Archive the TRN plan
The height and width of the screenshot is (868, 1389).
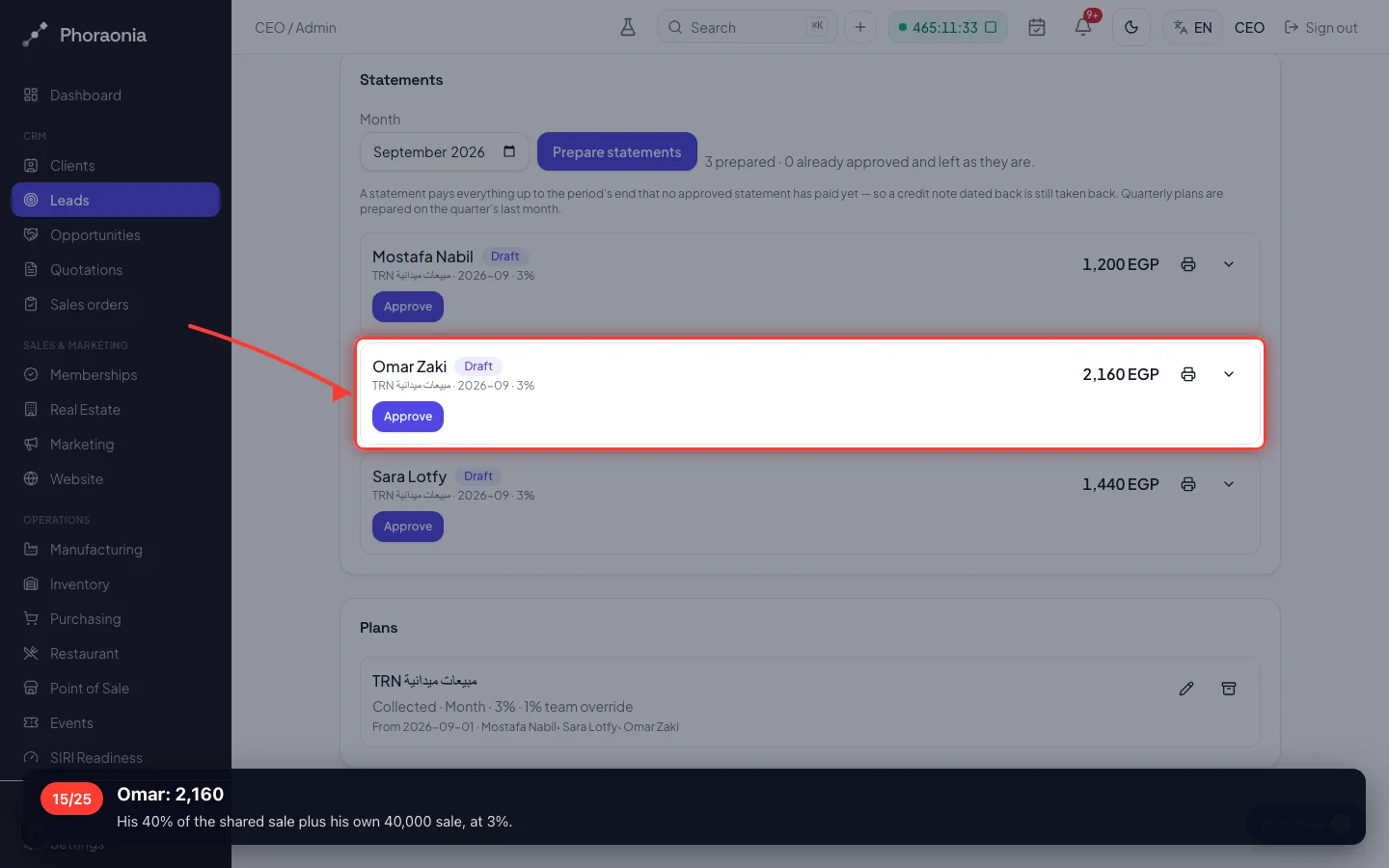tap(1229, 689)
